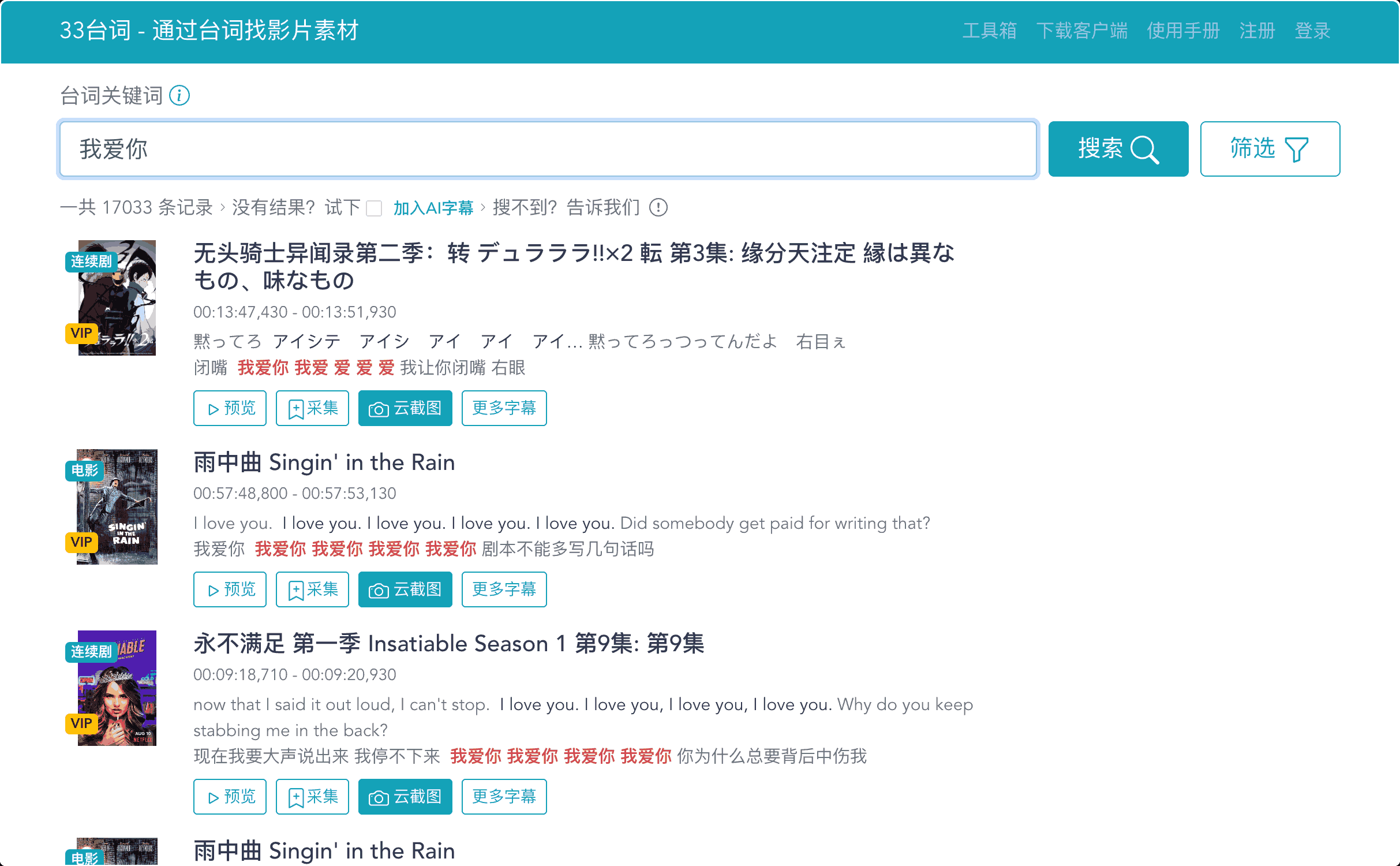
Task: Open the 筛选 filter funnel button
Action: 1270,149
